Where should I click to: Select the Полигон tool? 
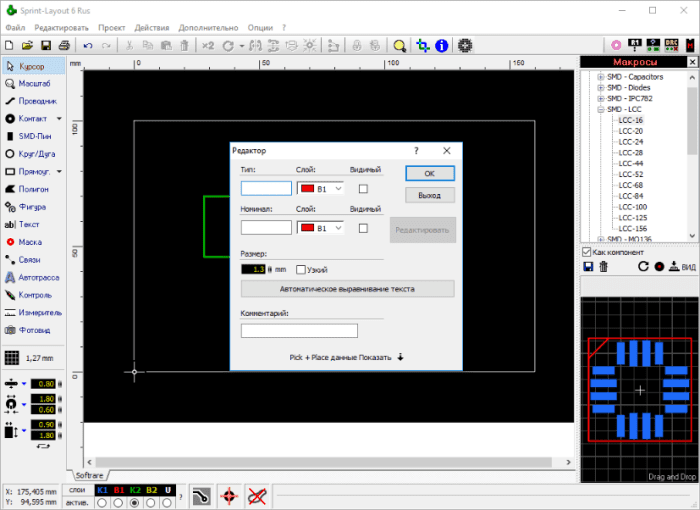[x=33, y=189]
